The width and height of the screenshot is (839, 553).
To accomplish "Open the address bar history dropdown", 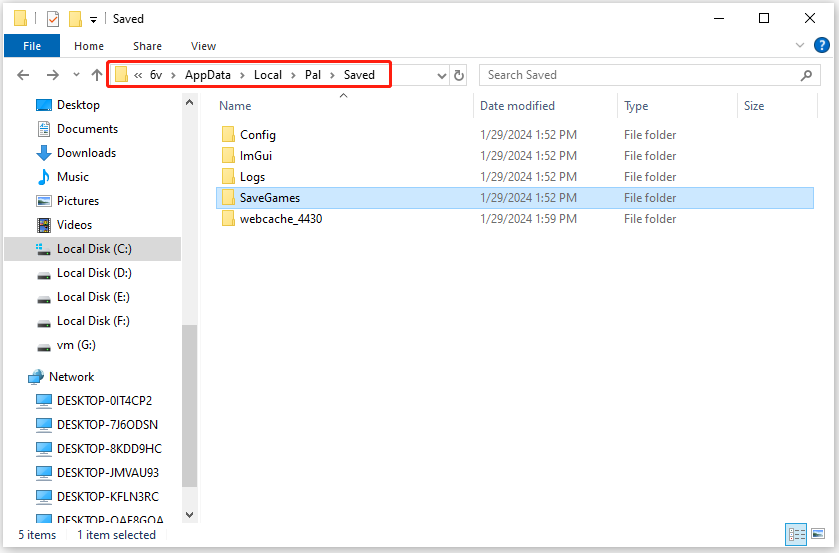I will pyautogui.click(x=441, y=75).
